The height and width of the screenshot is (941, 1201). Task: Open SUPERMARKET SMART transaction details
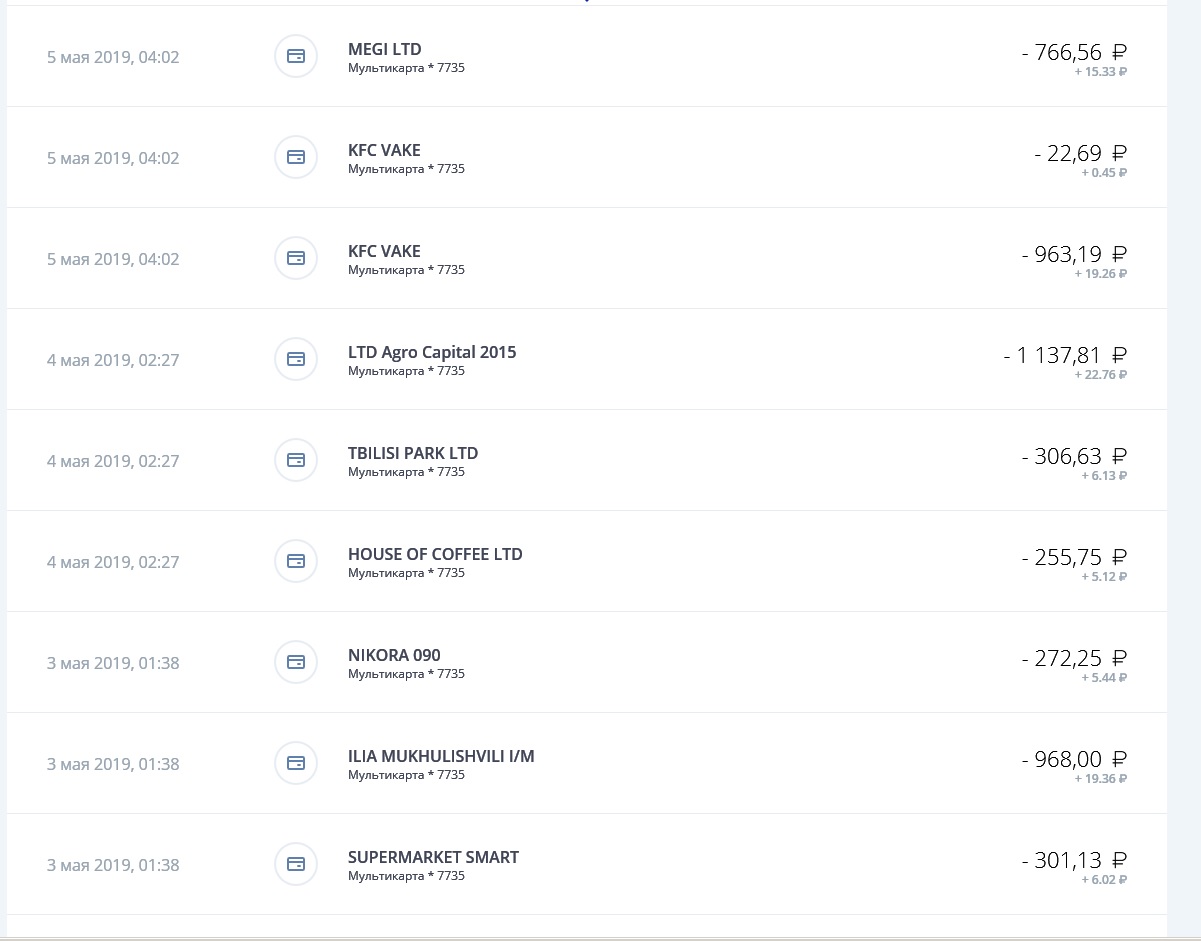pos(587,864)
